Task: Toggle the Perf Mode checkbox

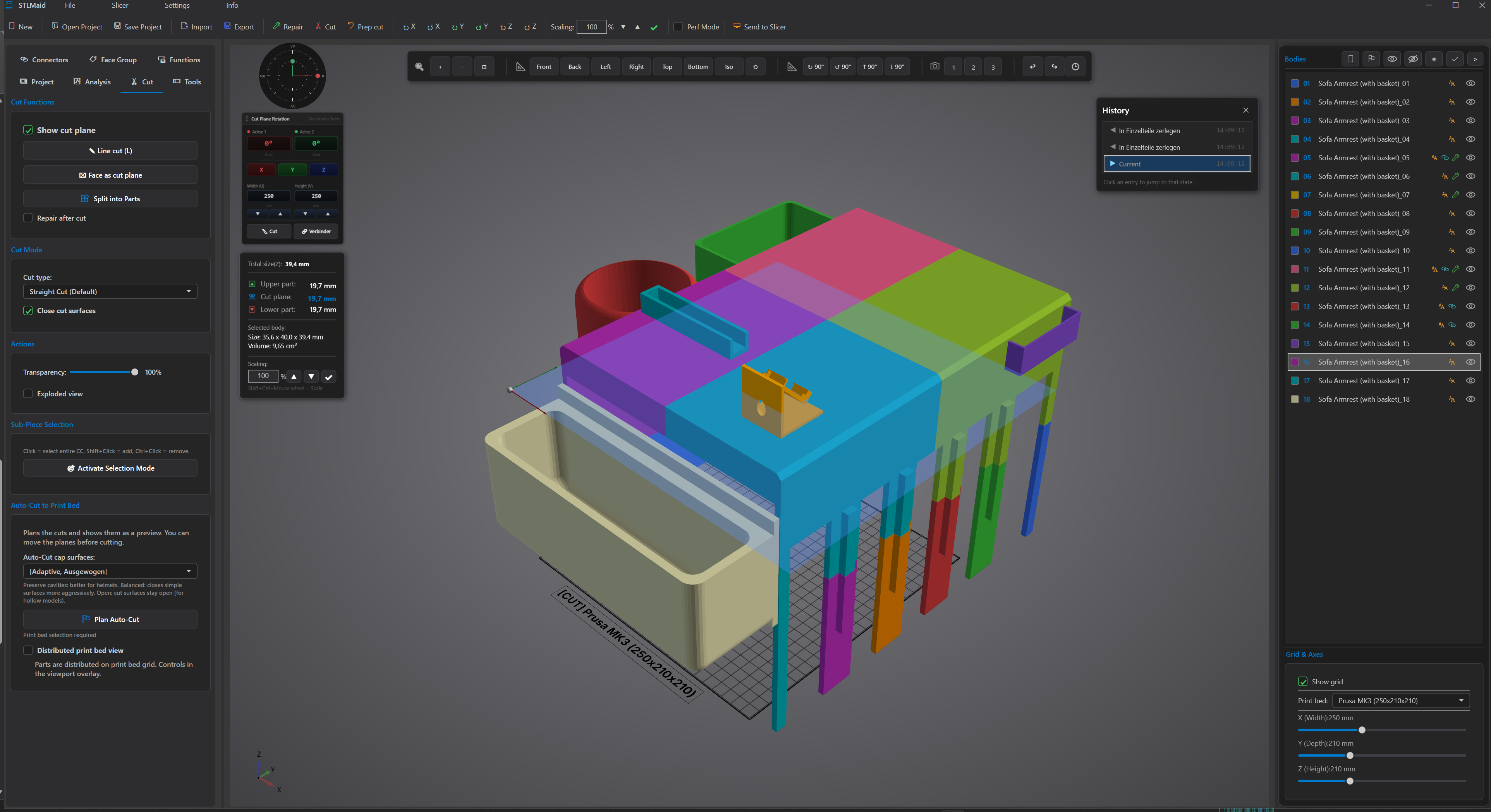Action: pyautogui.click(x=678, y=27)
